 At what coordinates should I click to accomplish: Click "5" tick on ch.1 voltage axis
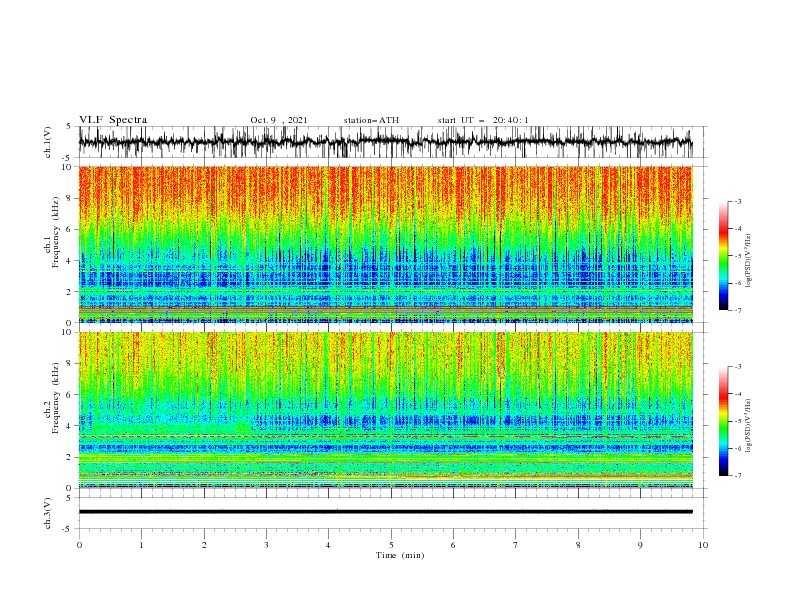click(69, 126)
